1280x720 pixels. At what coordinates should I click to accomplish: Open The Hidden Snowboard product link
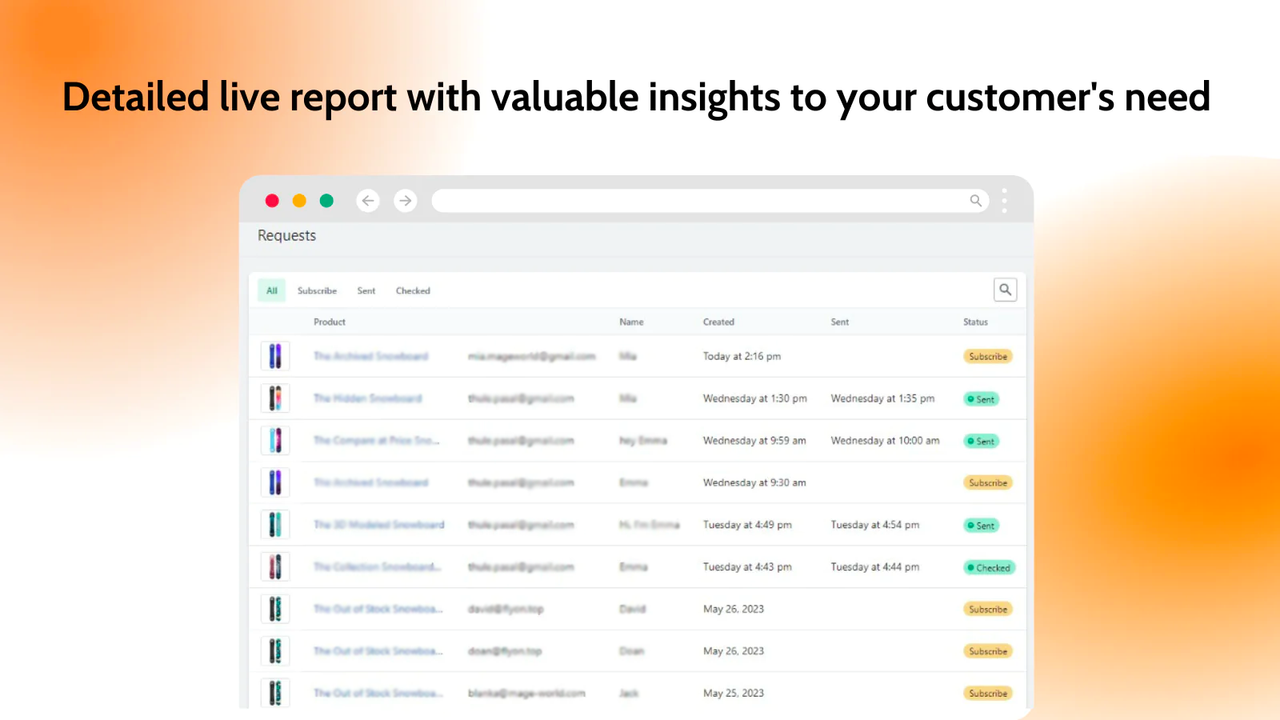[x=369, y=398]
